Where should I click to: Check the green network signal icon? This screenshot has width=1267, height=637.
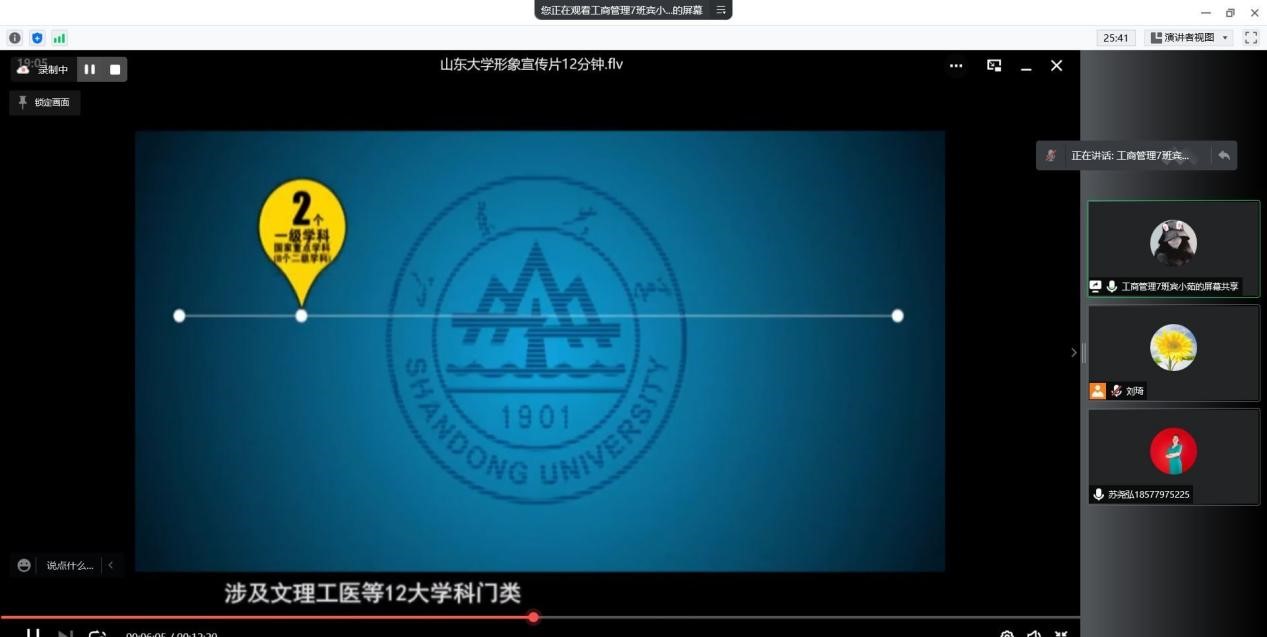(x=59, y=38)
